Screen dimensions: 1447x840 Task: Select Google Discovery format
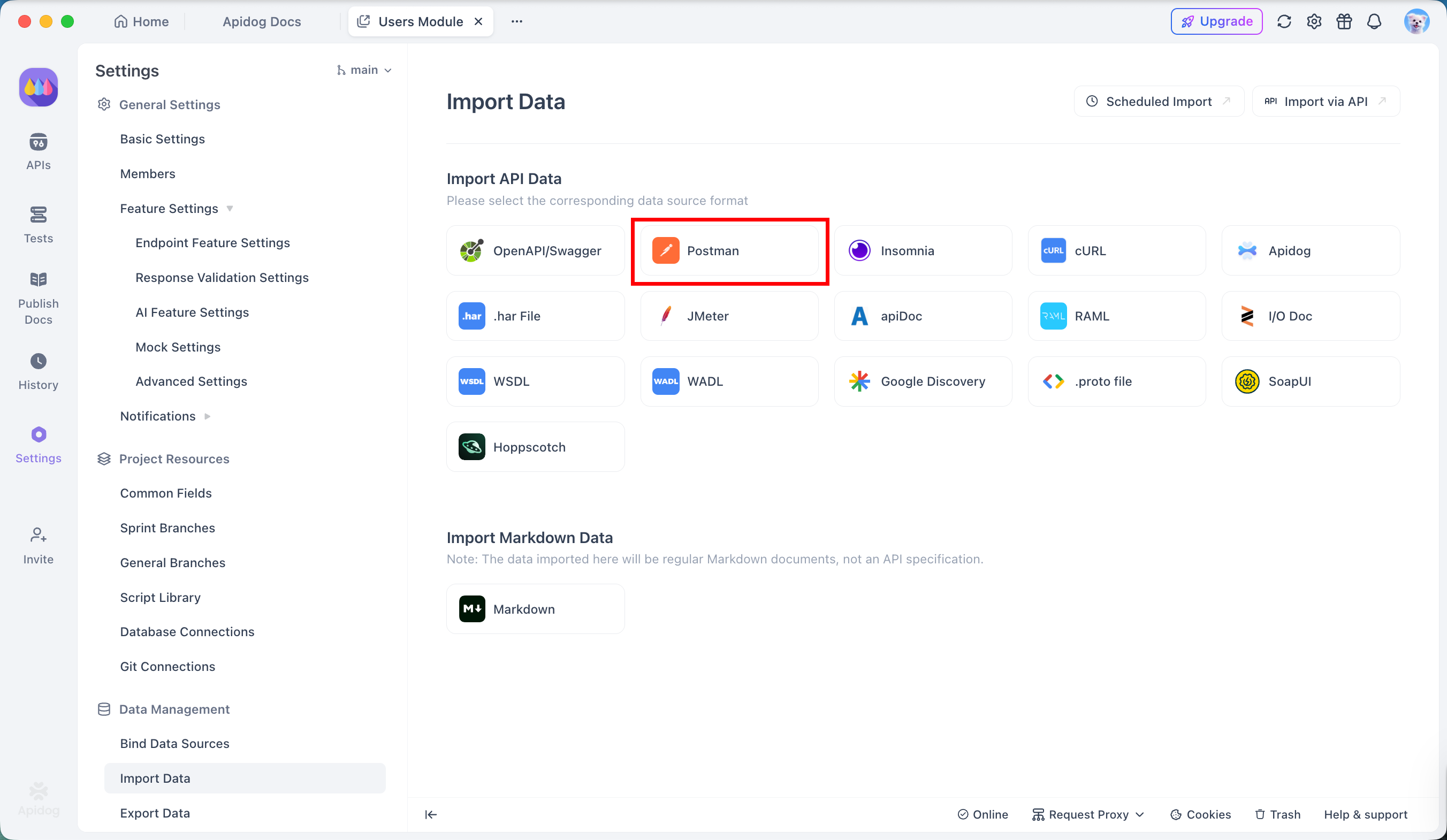pos(923,381)
